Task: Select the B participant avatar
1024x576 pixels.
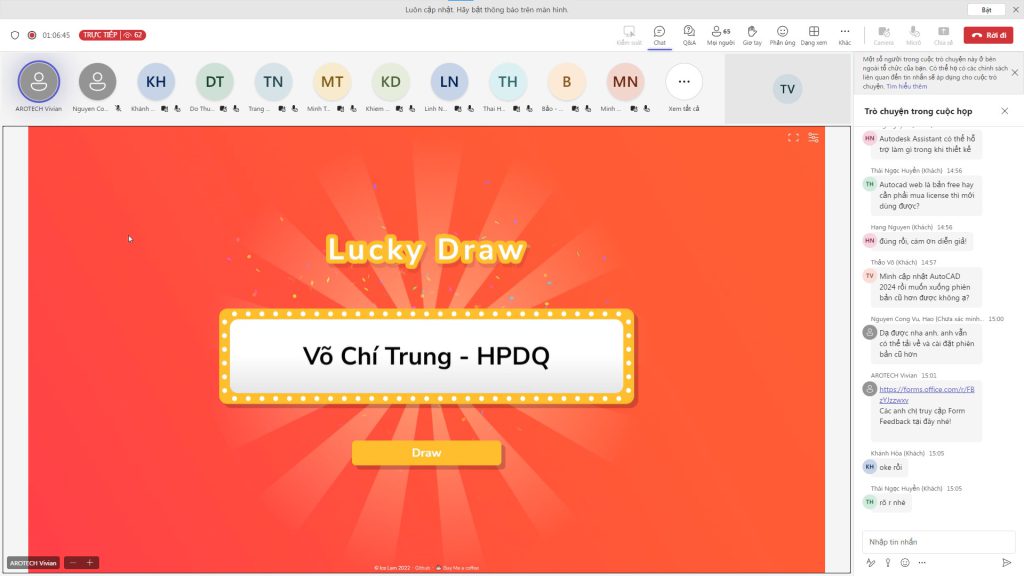Action: tap(566, 82)
